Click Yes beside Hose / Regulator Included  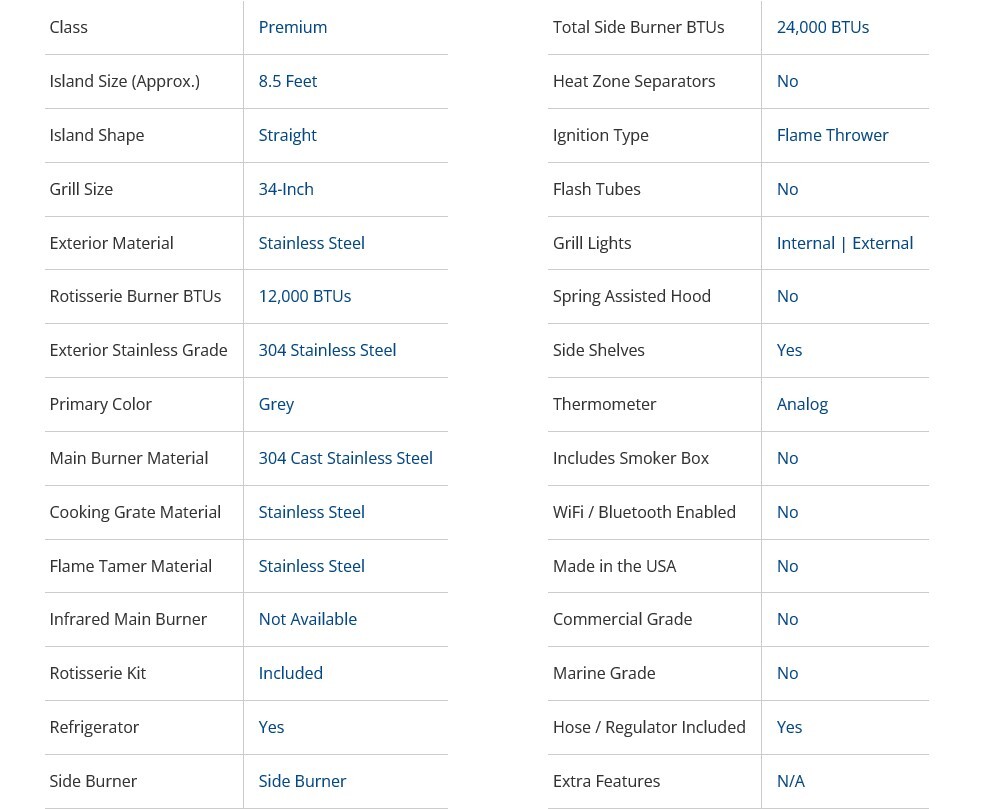point(789,727)
